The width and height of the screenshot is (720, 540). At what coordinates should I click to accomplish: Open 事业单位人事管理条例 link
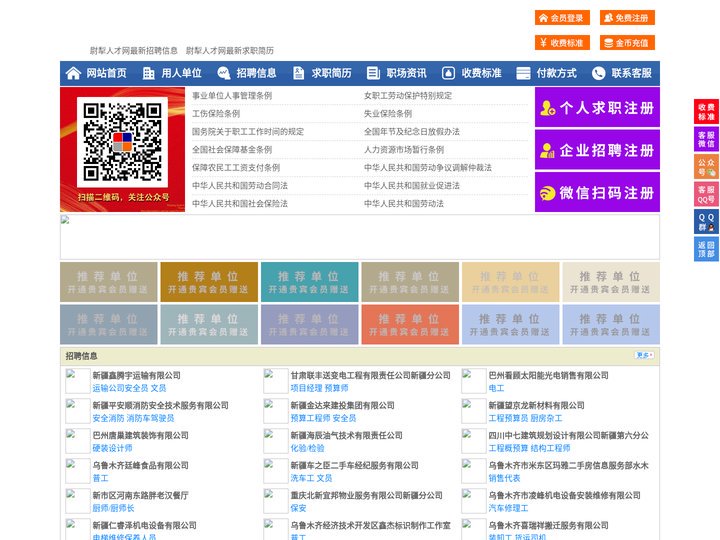point(232,96)
